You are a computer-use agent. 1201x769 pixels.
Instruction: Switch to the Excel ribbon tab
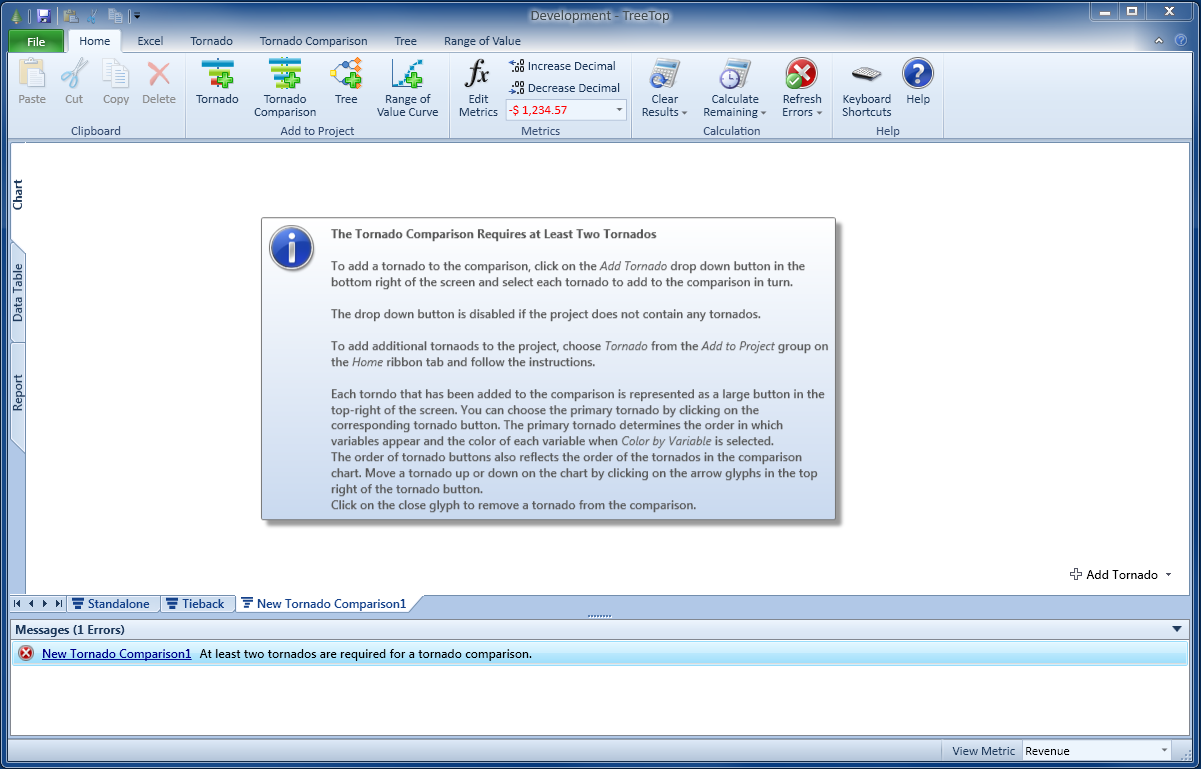150,41
